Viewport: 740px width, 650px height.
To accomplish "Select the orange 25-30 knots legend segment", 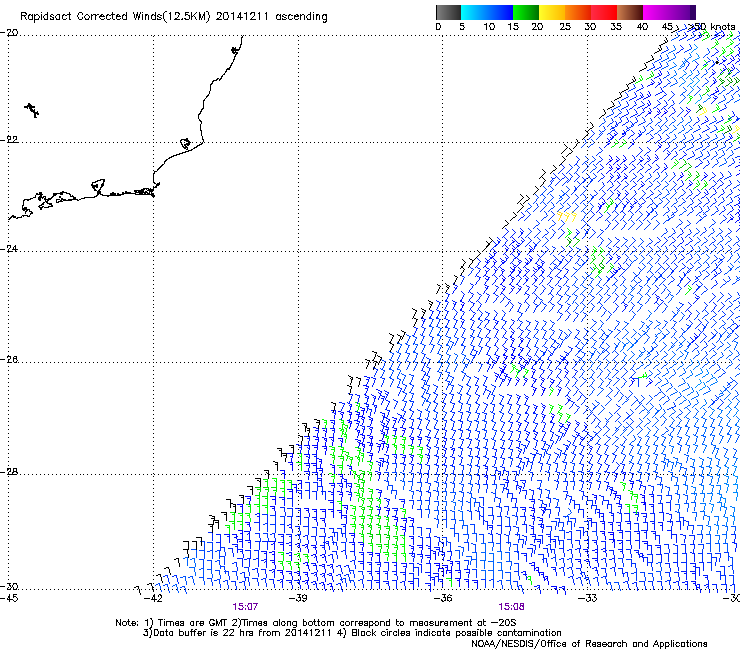I will click(x=578, y=12).
